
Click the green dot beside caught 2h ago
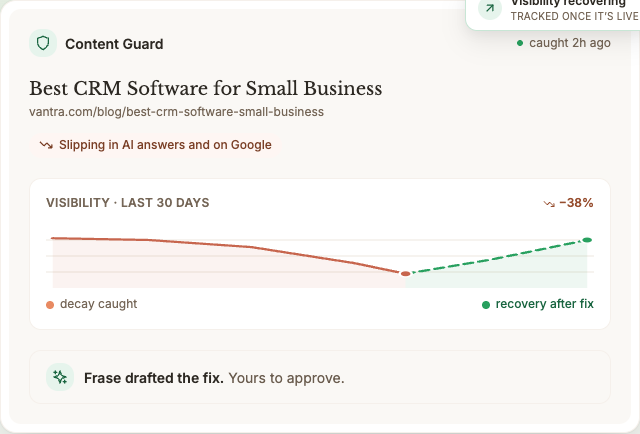click(520, 43)
